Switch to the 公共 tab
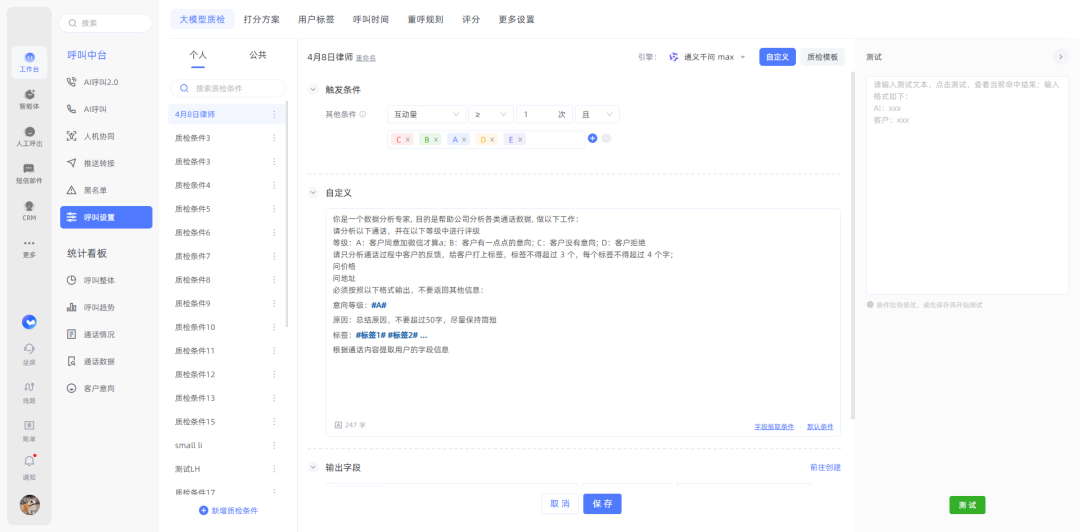The width and height of the screenshot is (1080, 532). (x=258, y=55)
